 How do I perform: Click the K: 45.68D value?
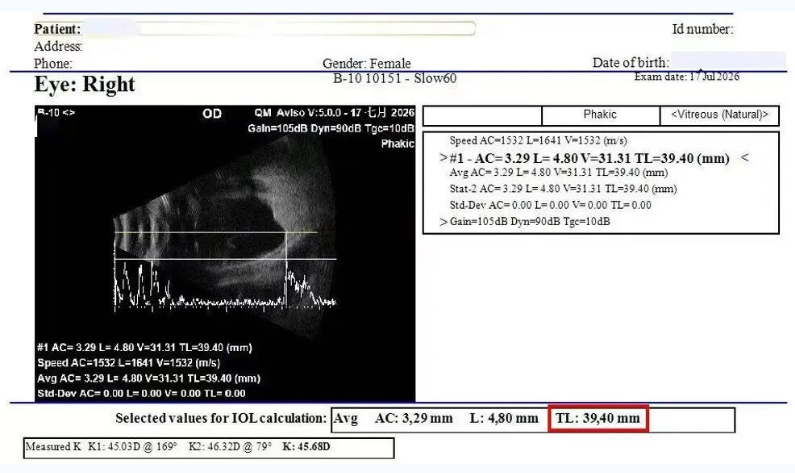[x=306, y=447]
